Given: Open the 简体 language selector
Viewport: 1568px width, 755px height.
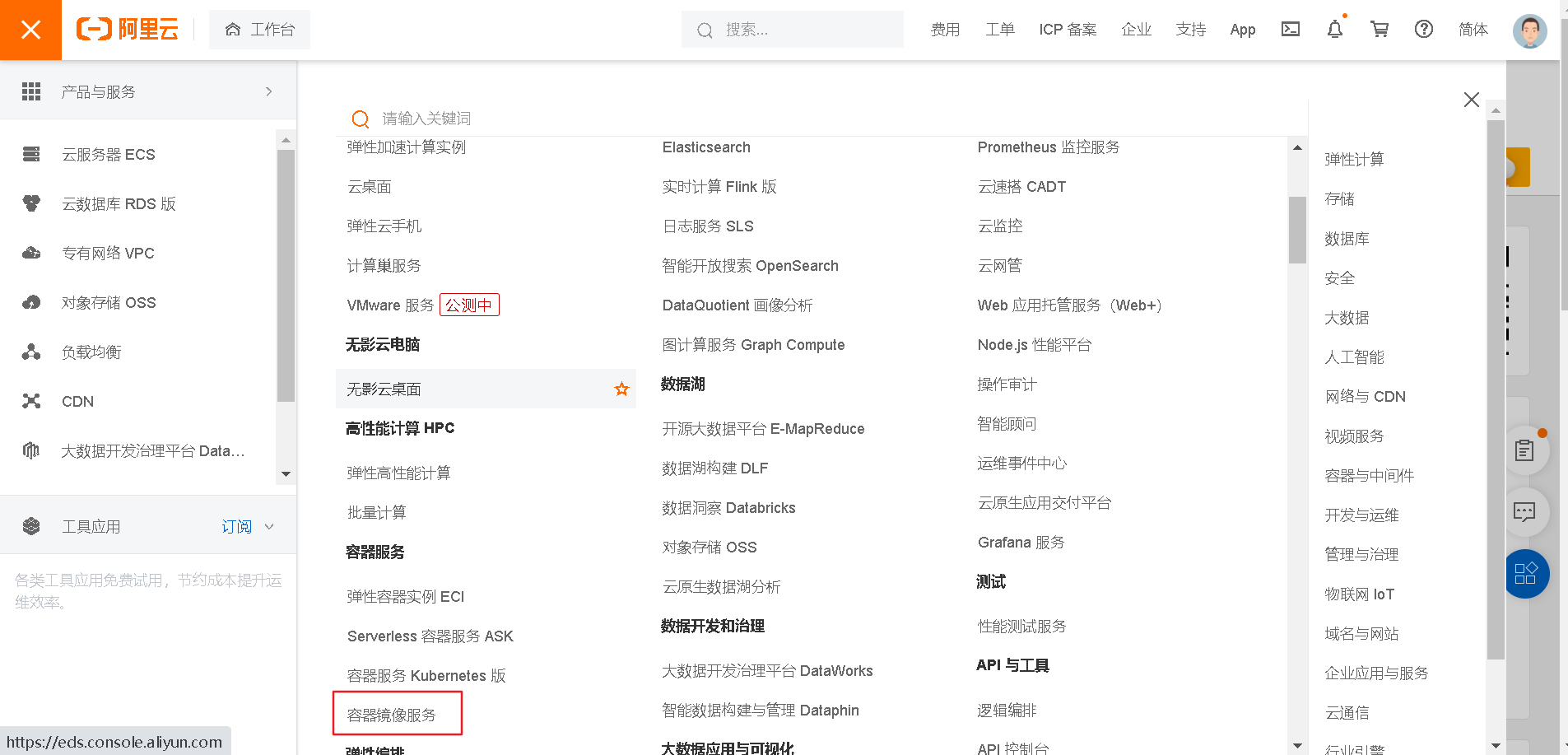Looking at the screenshot, I should pyautogui.click(x=1473, y=30).
